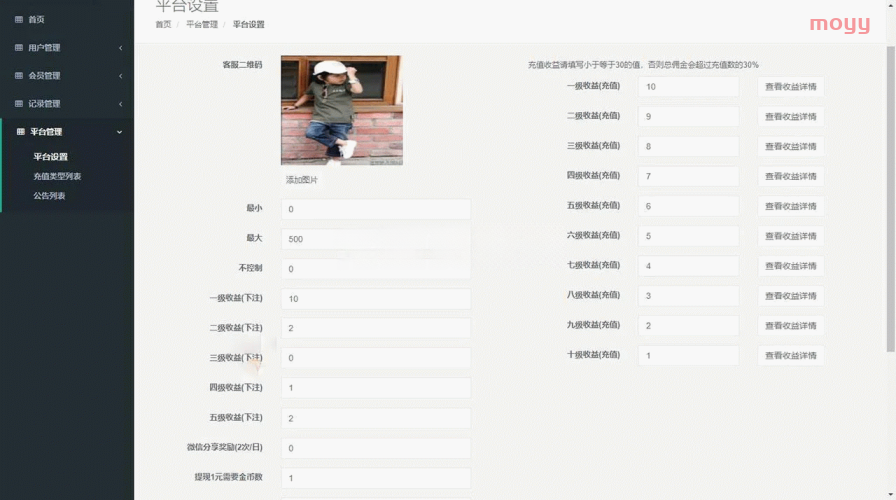This screenshot has width=896, height=500.
Task: Click the grid icon beside 记录管理
Action: 19,103
